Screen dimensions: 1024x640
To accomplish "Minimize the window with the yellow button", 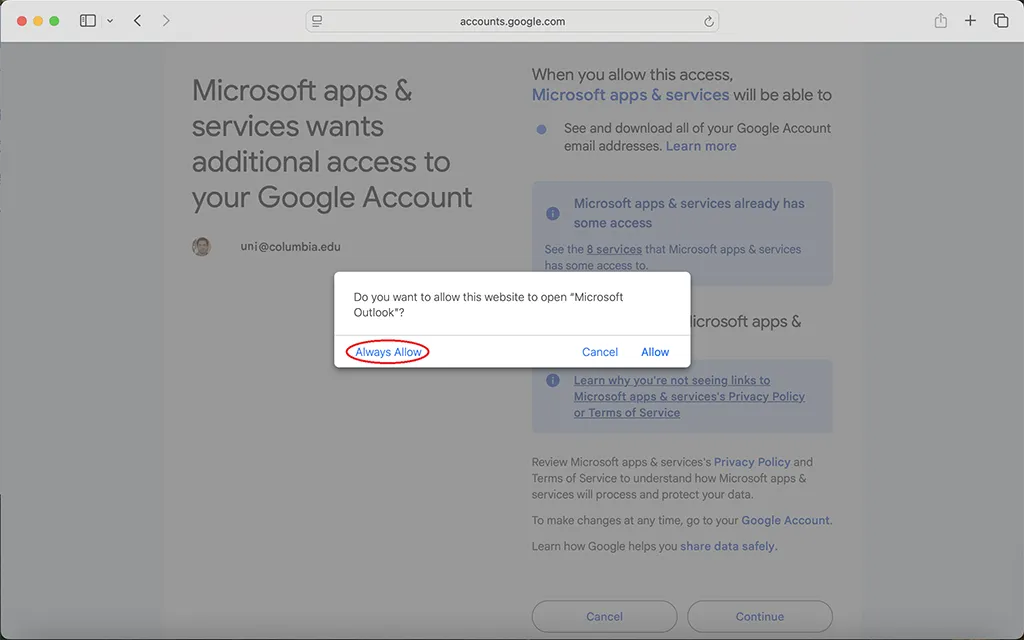I will pyautogui.click(x=38, y=21).
